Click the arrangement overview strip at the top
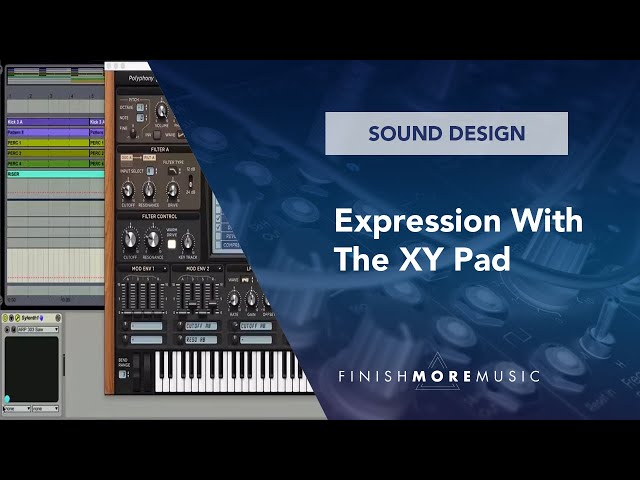640x480 pixels. click(56, 76)
